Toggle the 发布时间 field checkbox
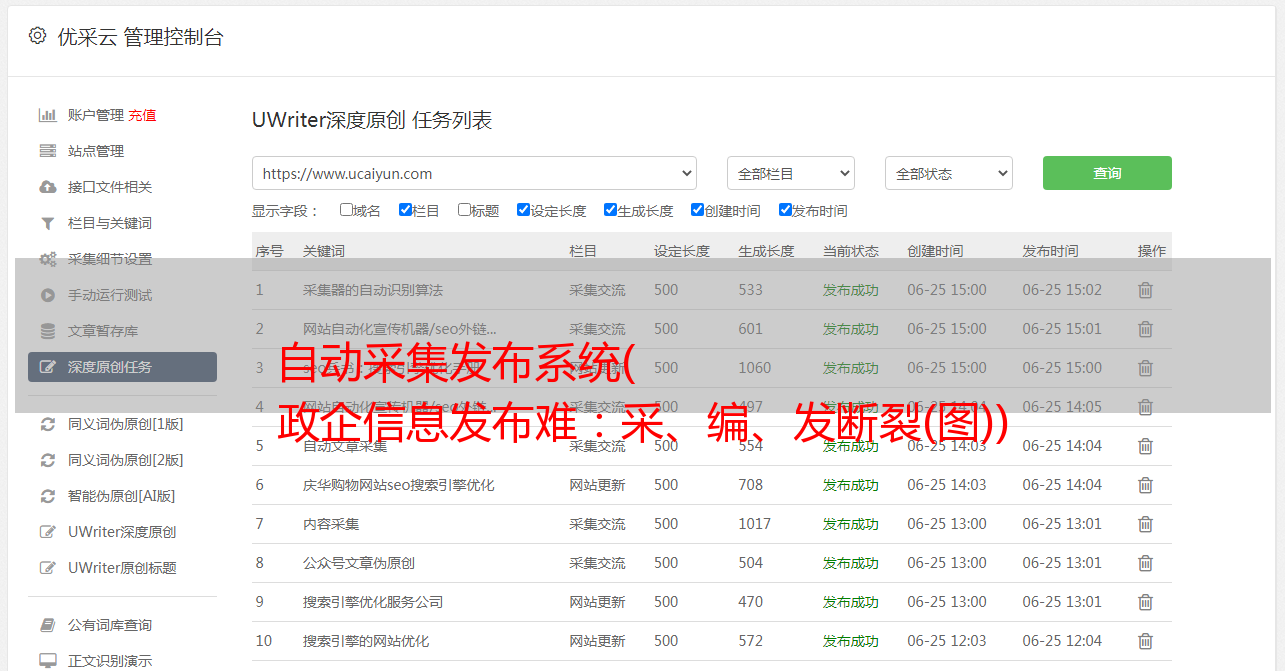The height and width of the screenshot is (671, 1285). 785,210
